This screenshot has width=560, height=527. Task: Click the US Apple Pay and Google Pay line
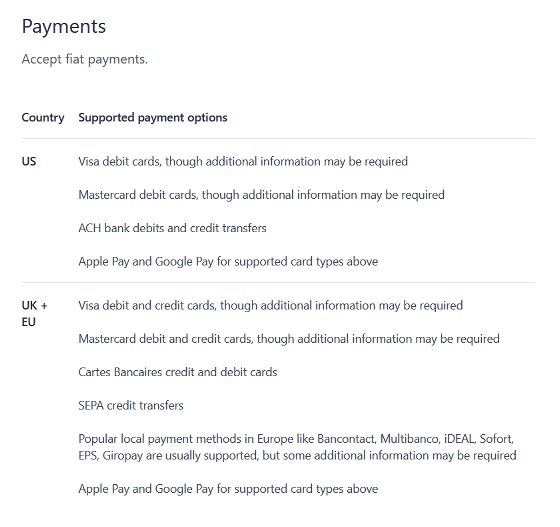click(x=228, y=262)
